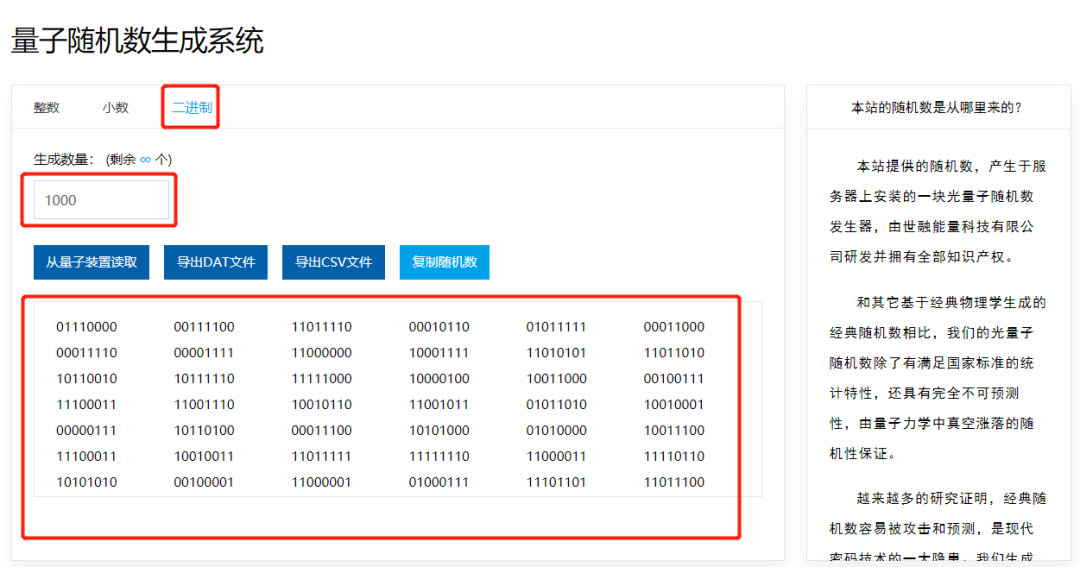This screenshot has width=1080, height=567.
Task: Click the 生成数量 input field showing 1000
Action: tap(101, 200)
